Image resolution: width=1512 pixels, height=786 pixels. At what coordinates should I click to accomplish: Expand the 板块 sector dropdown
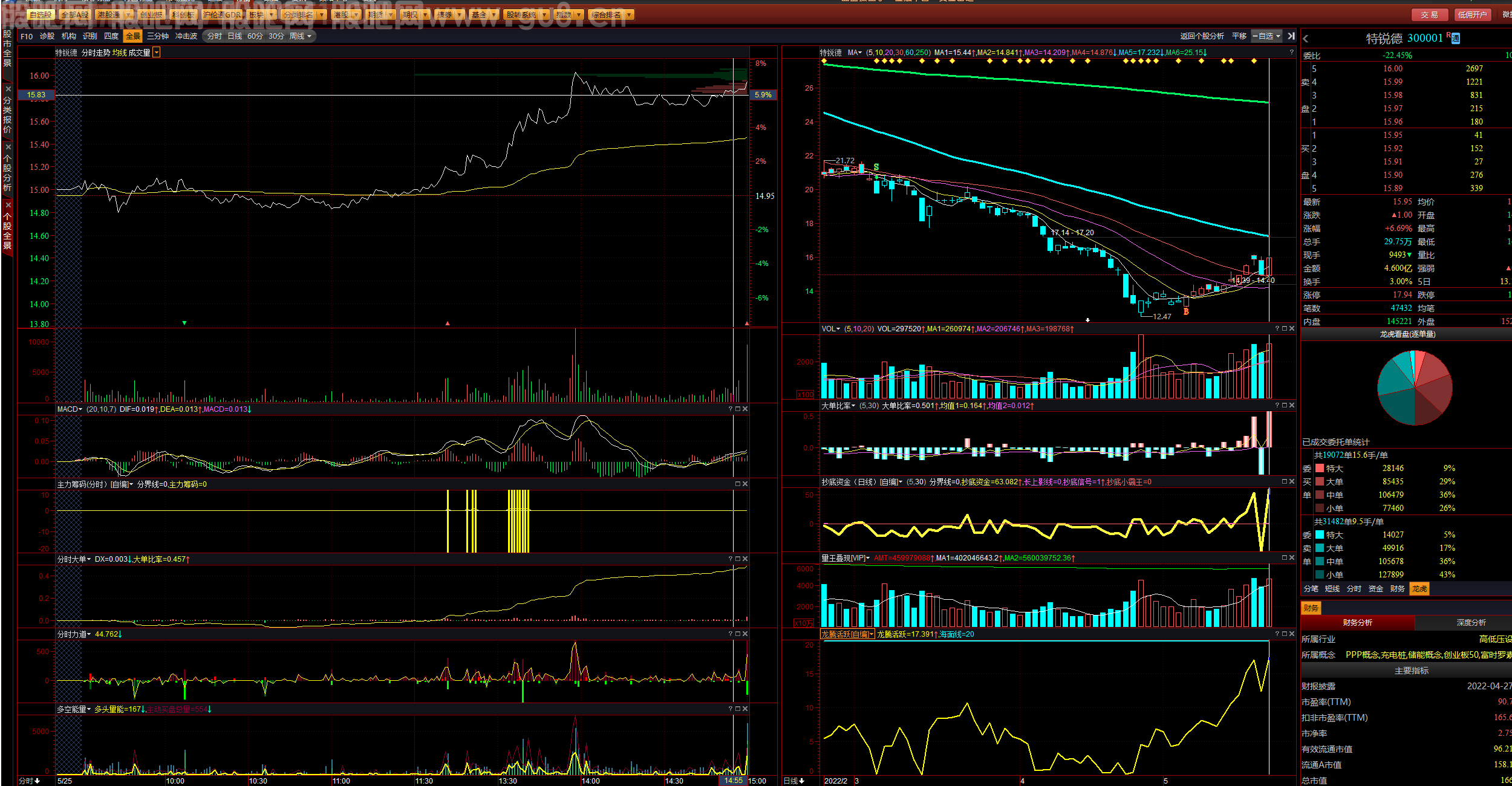(x=270, y=15)
